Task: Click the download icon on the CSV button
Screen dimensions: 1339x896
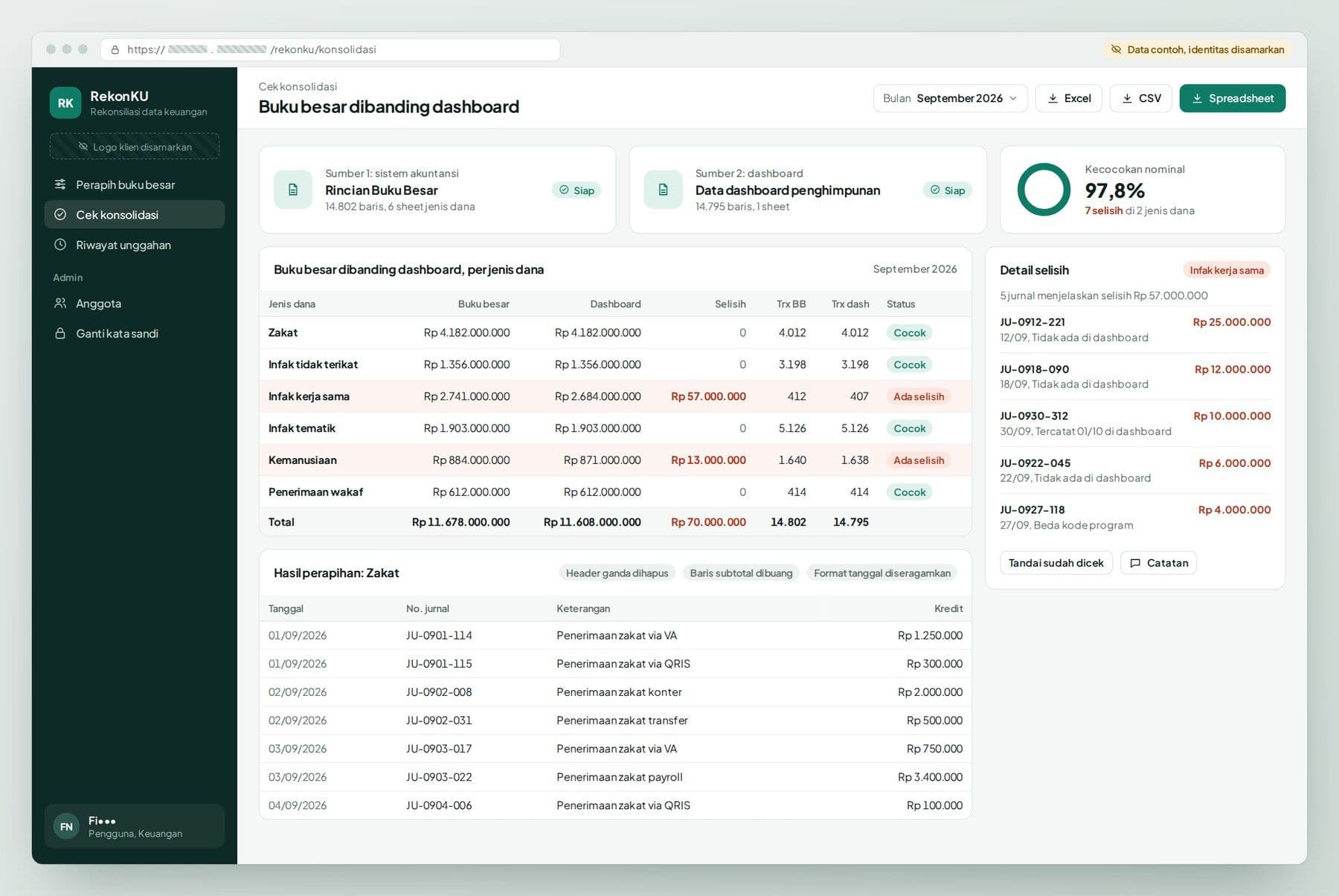Action: tap(1127, 98)
